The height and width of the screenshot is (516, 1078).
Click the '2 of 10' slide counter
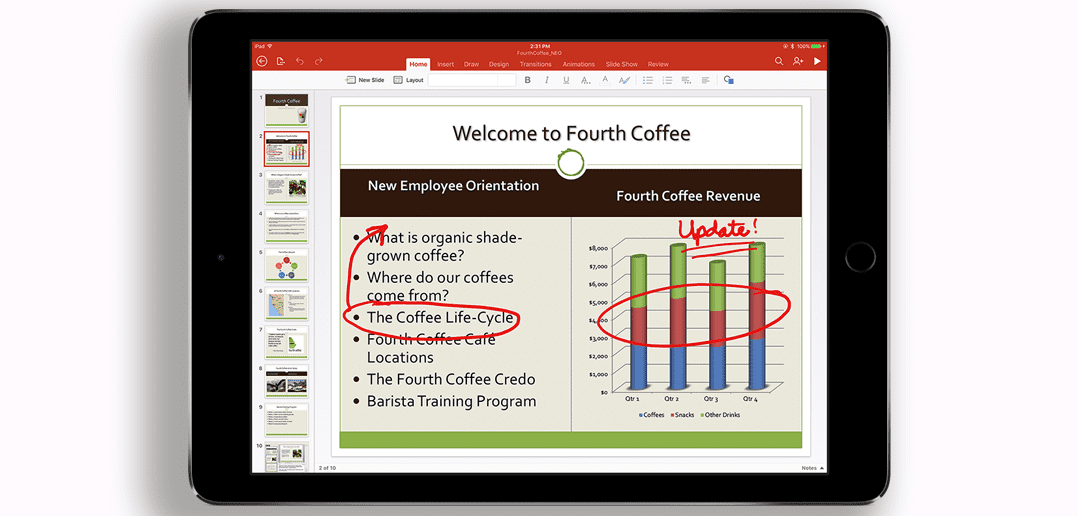click(327, 468)
